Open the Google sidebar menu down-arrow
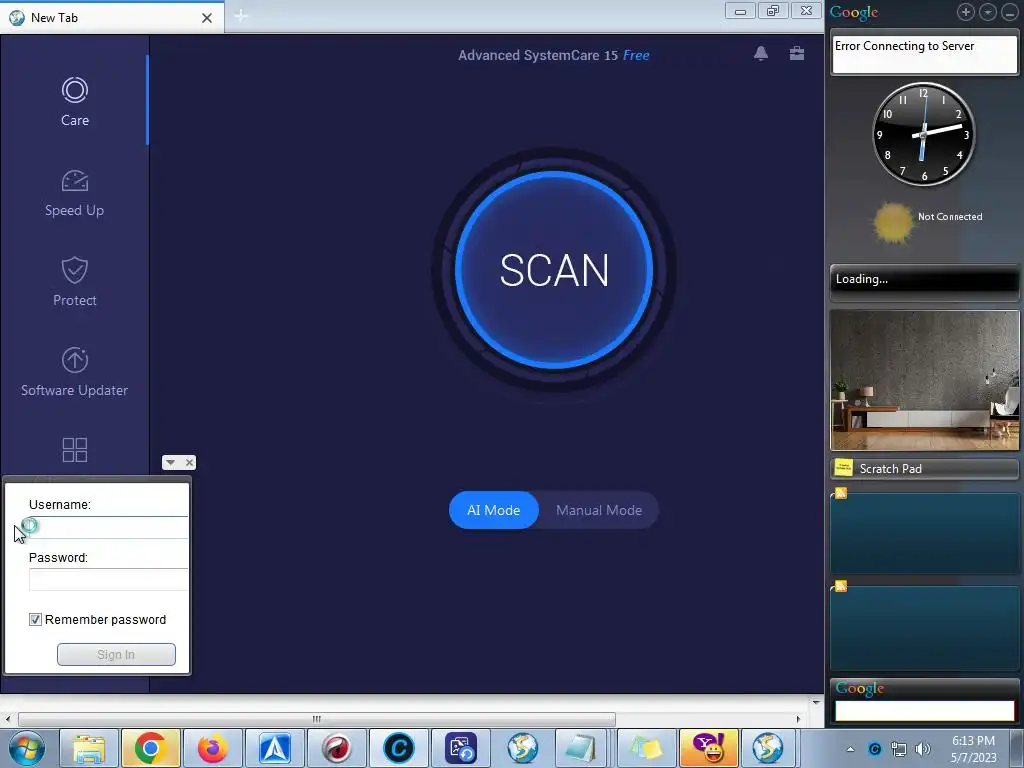1024x768 pixels. 987,12
